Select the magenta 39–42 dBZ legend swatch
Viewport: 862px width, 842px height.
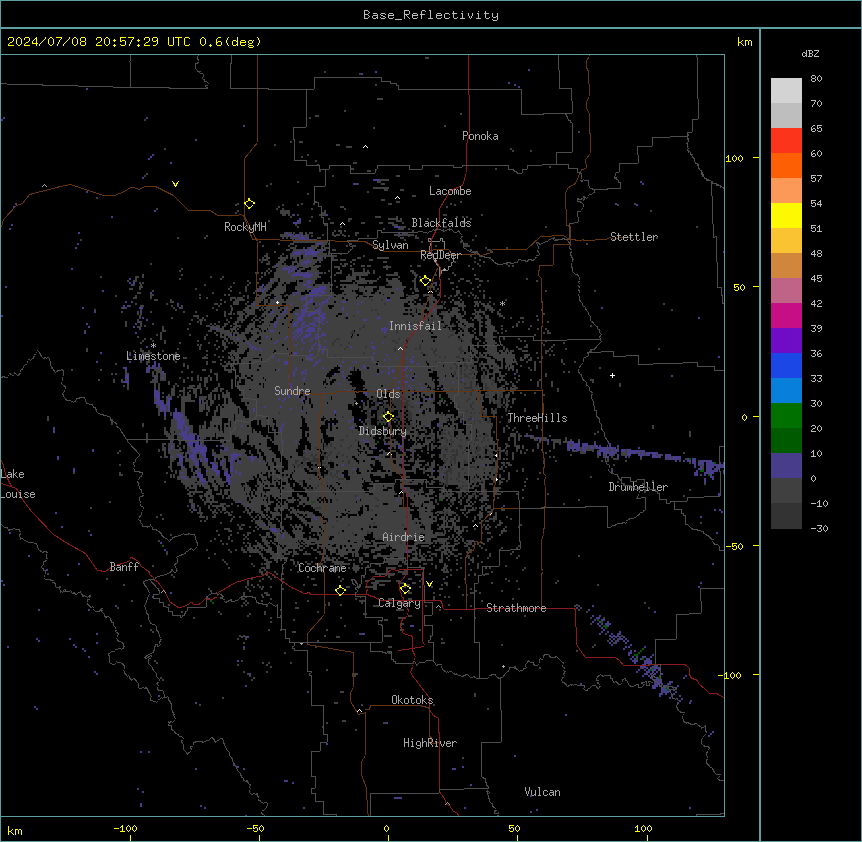tap(786, 315)
